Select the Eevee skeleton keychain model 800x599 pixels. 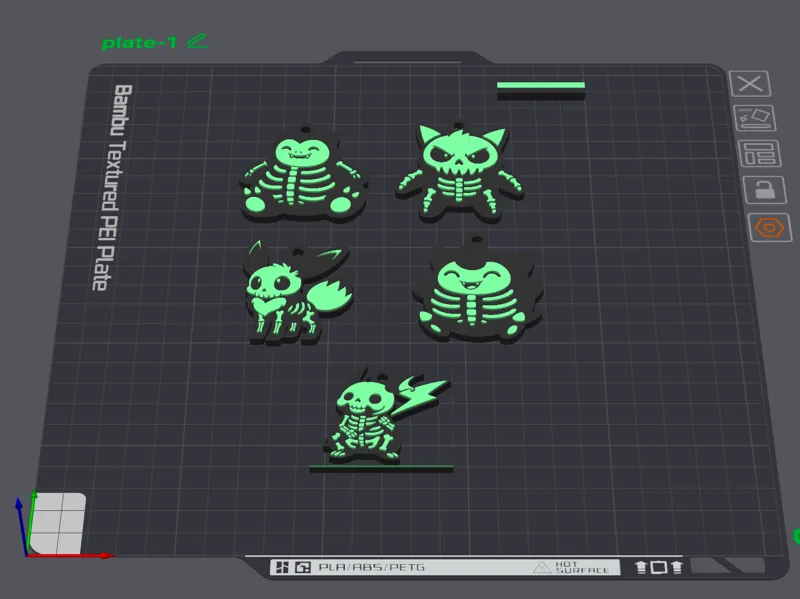pos(297,292)
